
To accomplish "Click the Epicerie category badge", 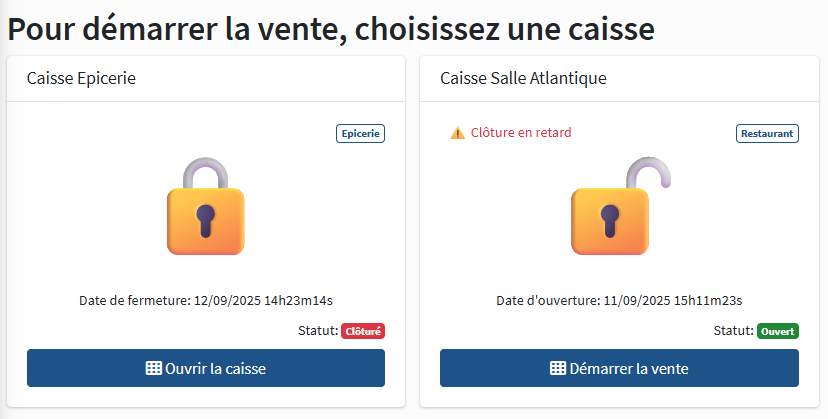I will click(x=360, y=133).
